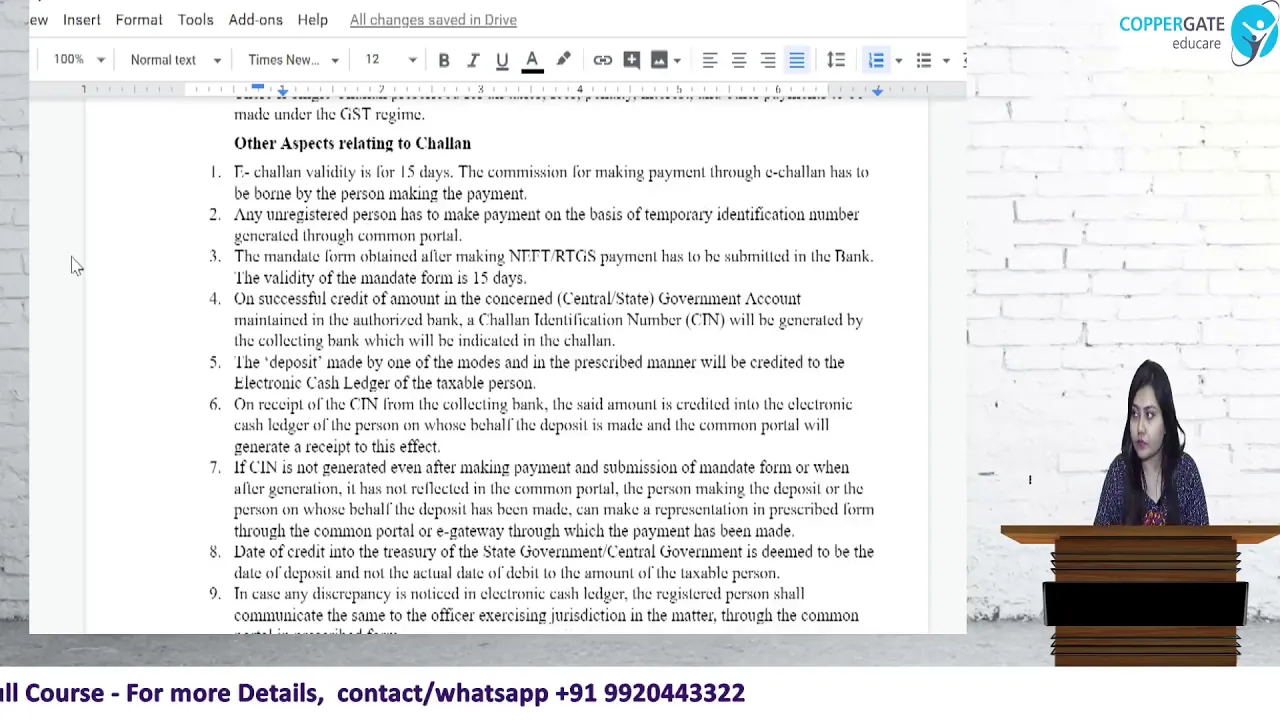Open the text color picker
Screen dimensions: 1280x720
(532, 60)
